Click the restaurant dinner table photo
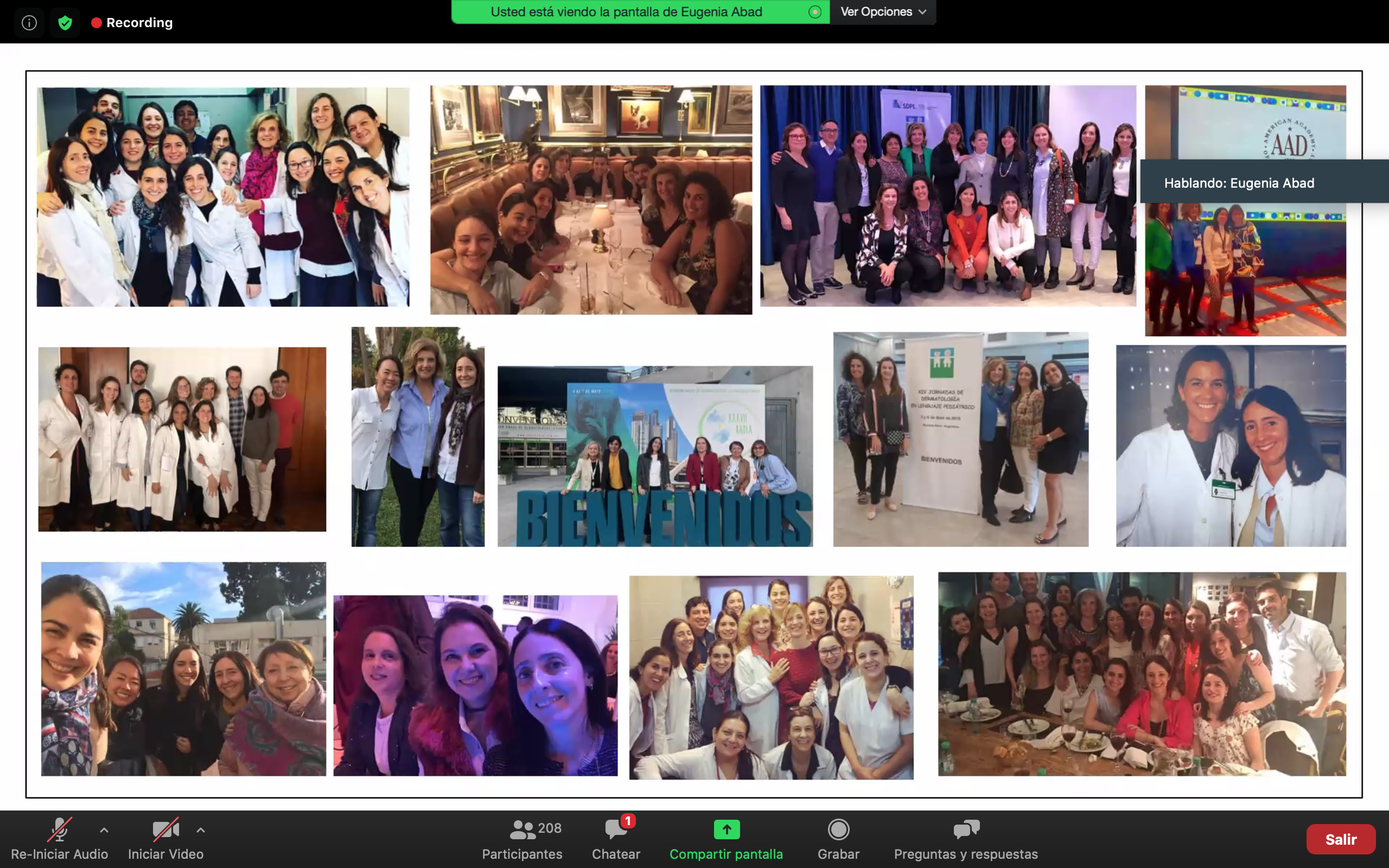The height and width of the screenshot is (868, 1389). [591, 200]
